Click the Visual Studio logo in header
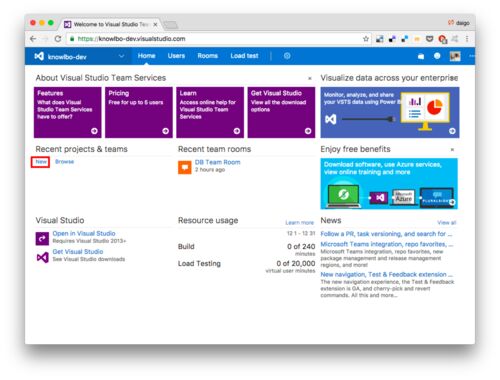This screenshot has width=500, height=380. 39,56
